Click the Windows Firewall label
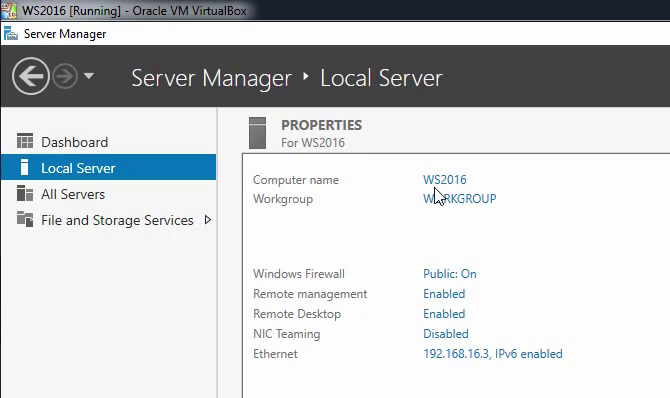The image size is (670, 398). pos(299,274)
